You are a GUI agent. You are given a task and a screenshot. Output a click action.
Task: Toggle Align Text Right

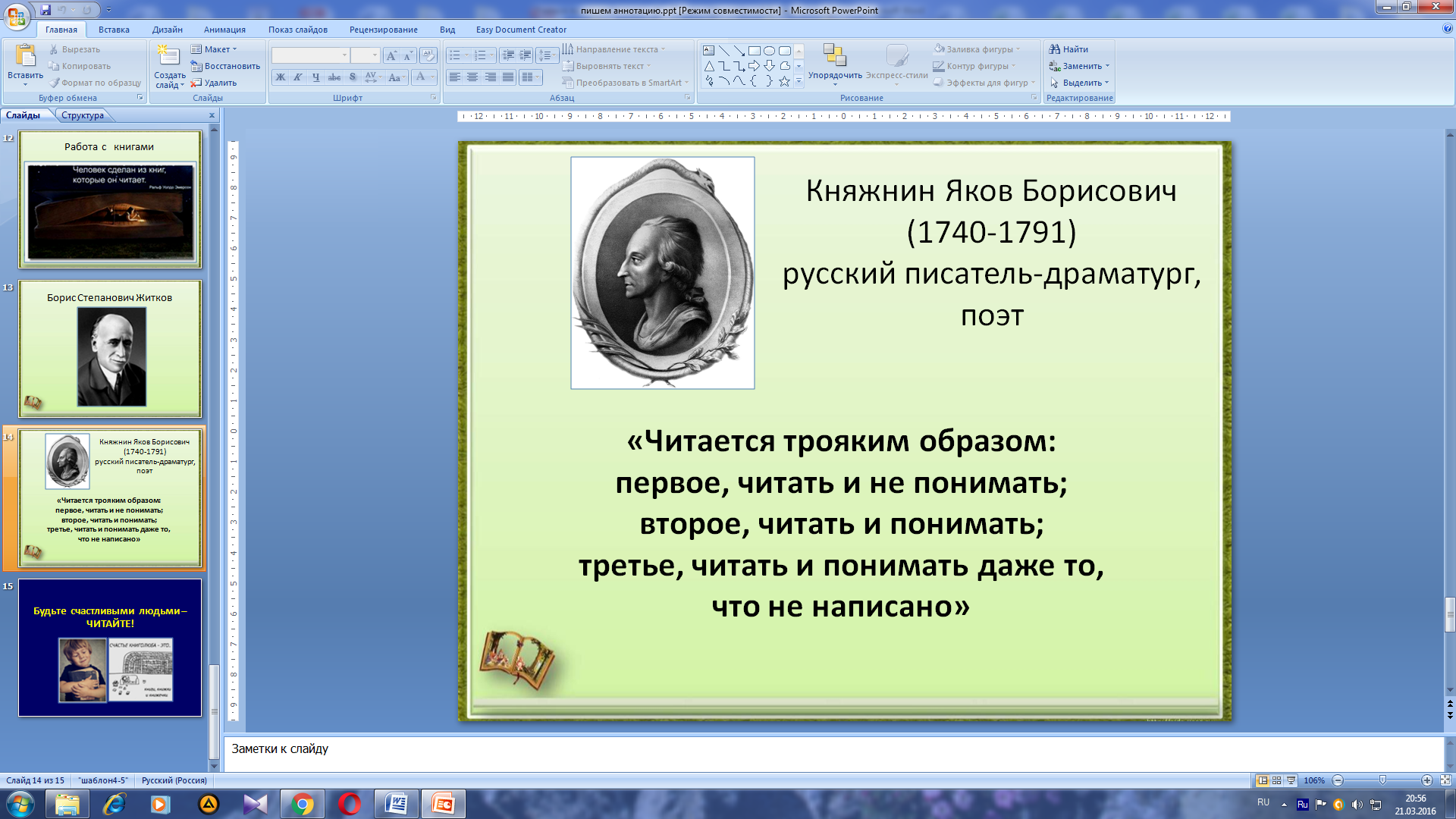click(491, 77)
